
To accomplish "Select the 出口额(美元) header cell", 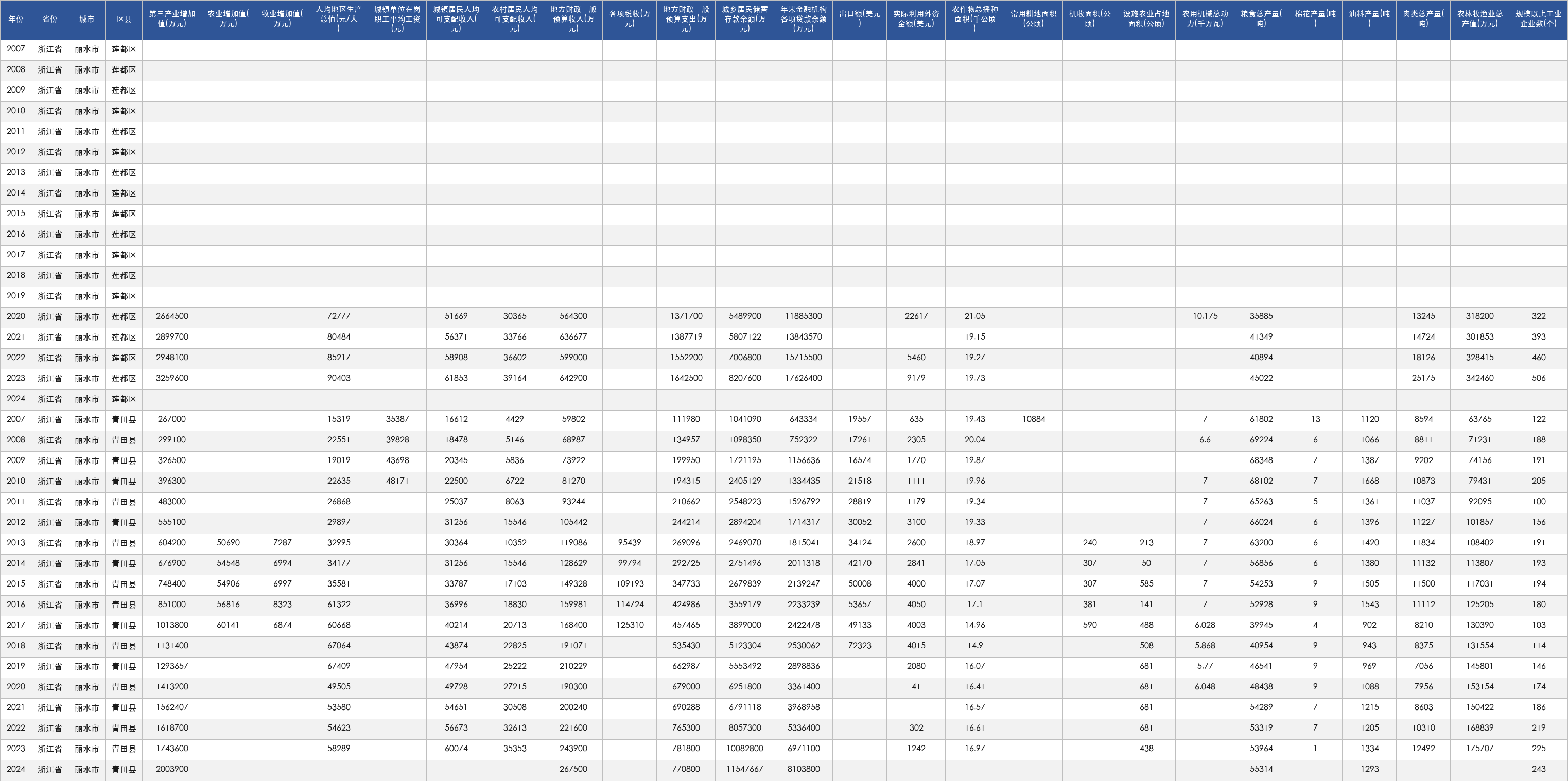I will tap(860, 20).
